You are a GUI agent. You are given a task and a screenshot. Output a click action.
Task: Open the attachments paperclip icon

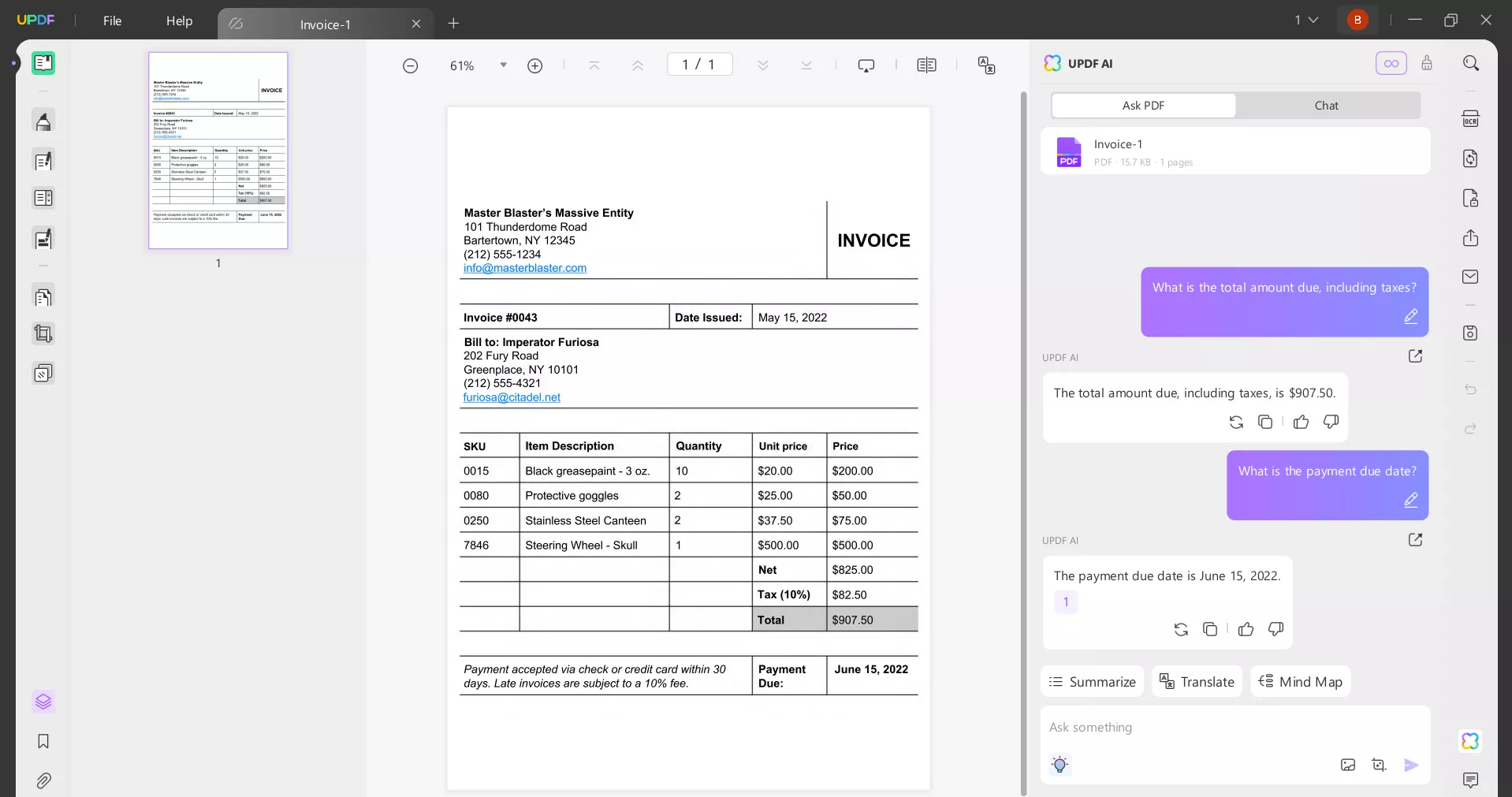pos(43,780)
